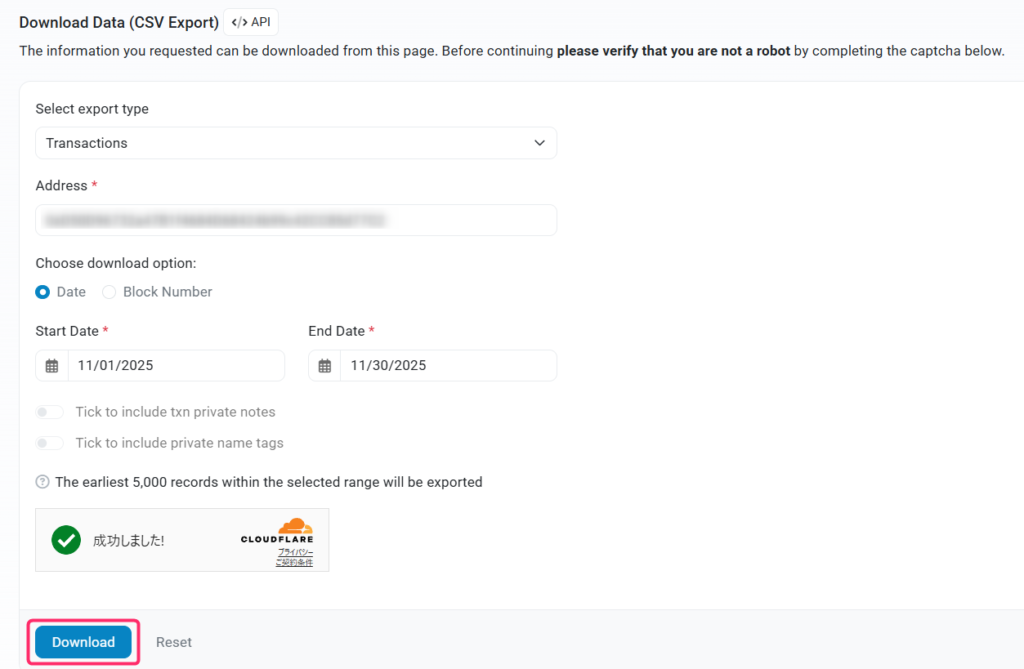Click the green captcha success checkmark
The height and width of the screenshot is (669, 1024).
click(x=66, y=540)
